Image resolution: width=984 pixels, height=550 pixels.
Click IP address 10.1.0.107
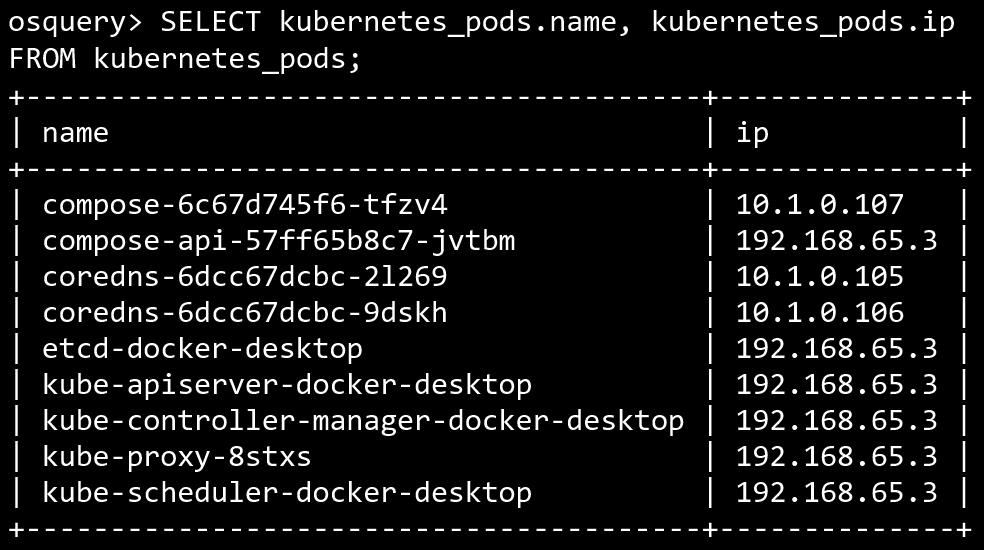(x=820, y=205)
